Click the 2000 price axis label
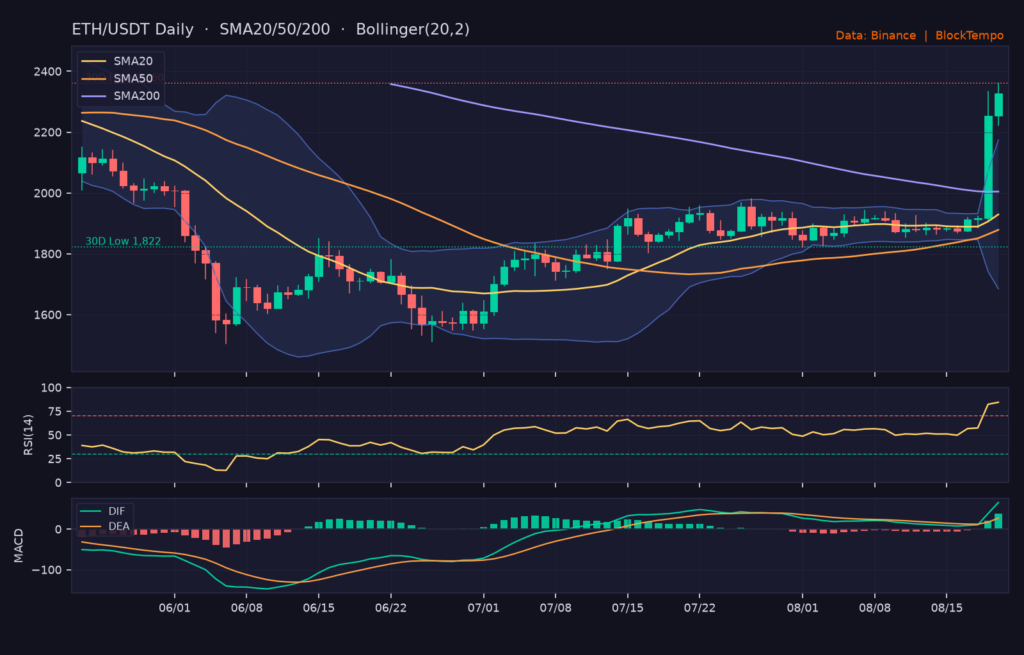1024x655 pixels. click(48, 193)
